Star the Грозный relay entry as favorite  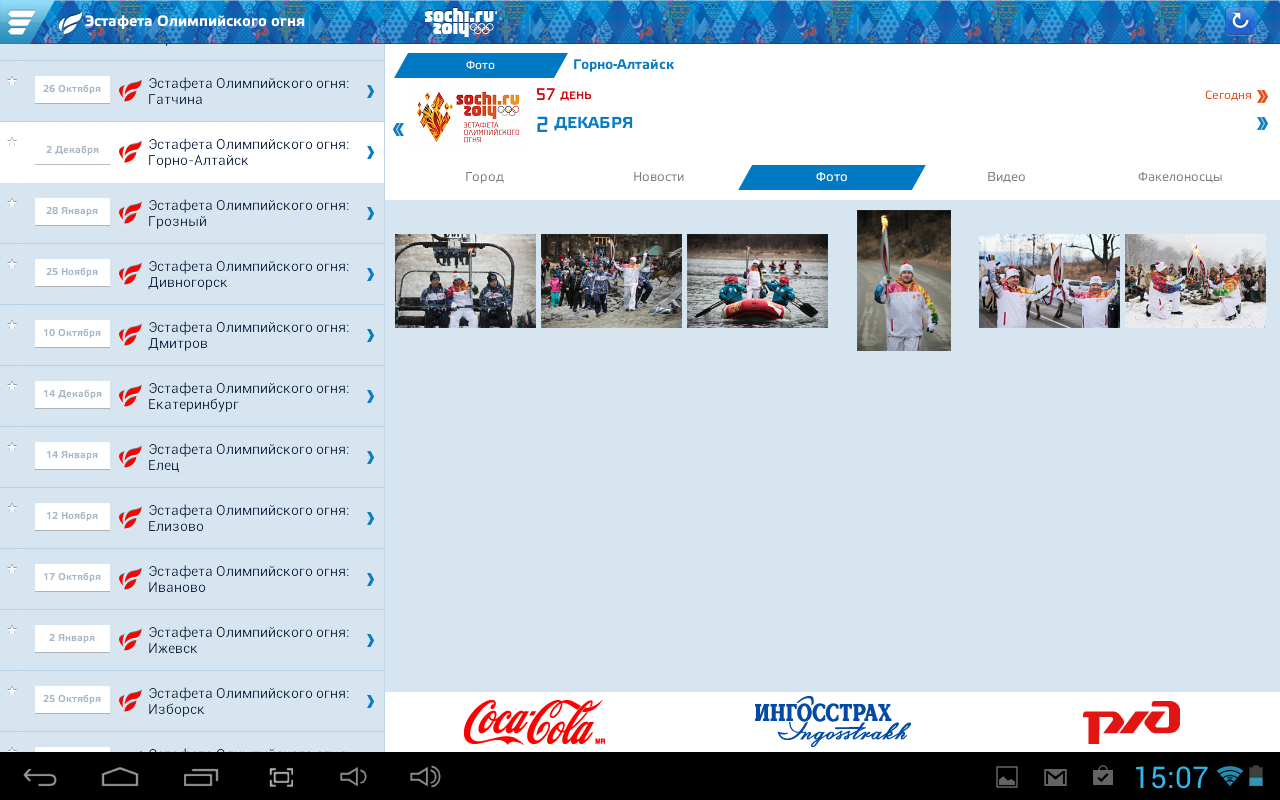12,202
